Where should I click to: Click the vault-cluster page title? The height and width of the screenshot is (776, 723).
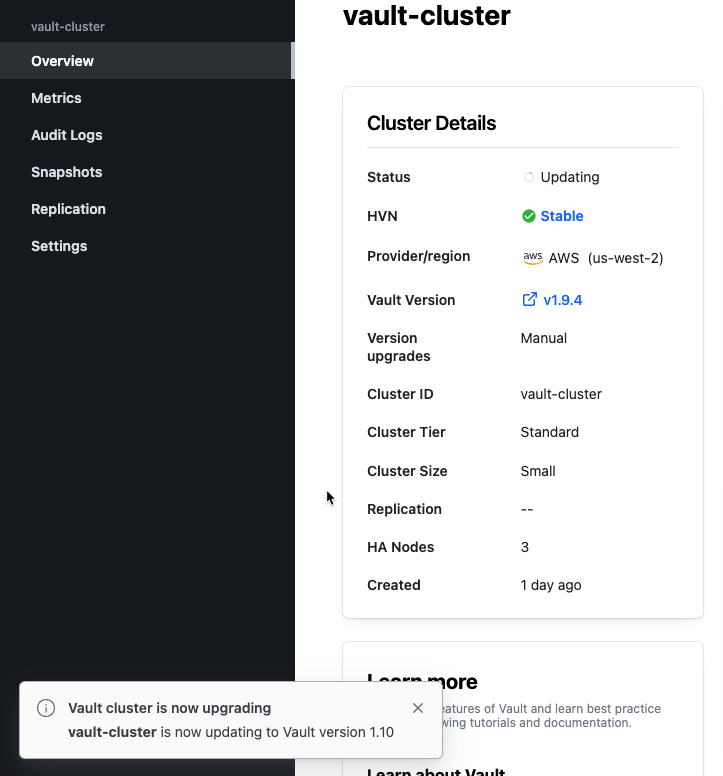coord(427,16)
